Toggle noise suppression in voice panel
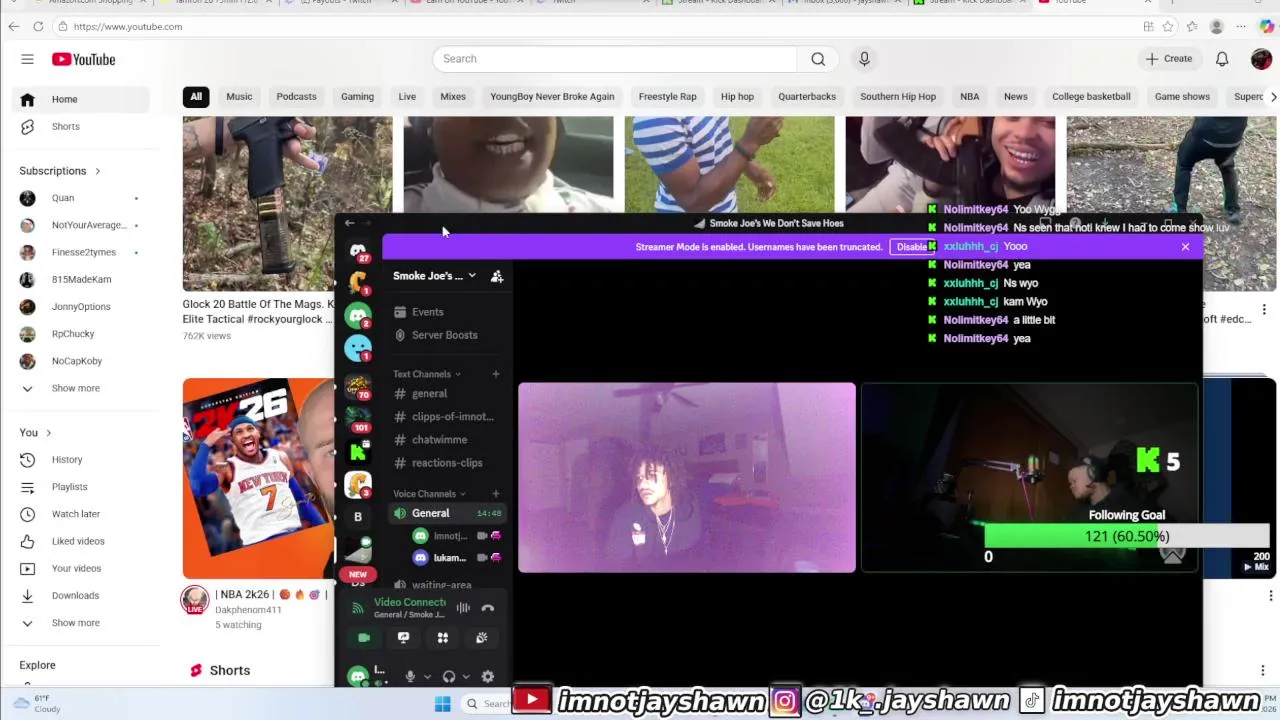Viewport: 1280px width, 720px height. (x=463, y=608)
